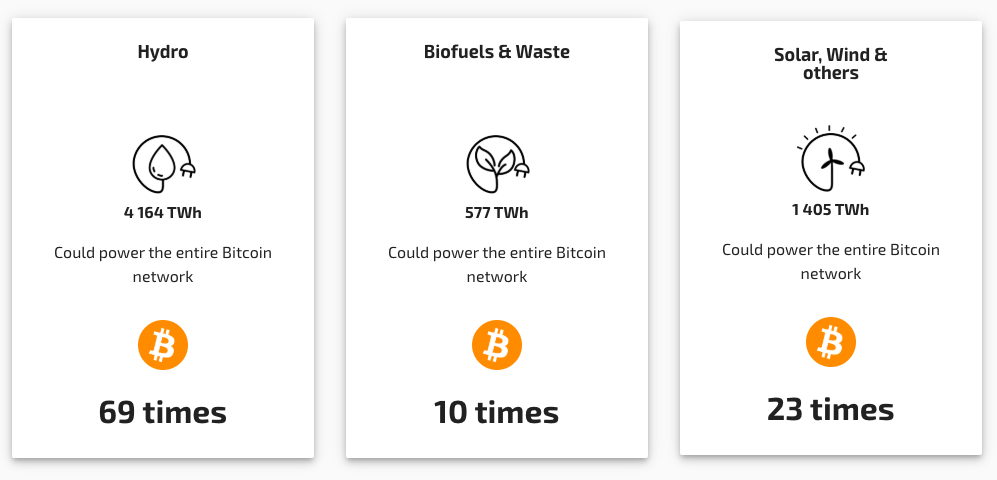Viewport: 997px width, 480px height.
Task: Click the 1 405 TWh value
Action: tap(830, 209)
